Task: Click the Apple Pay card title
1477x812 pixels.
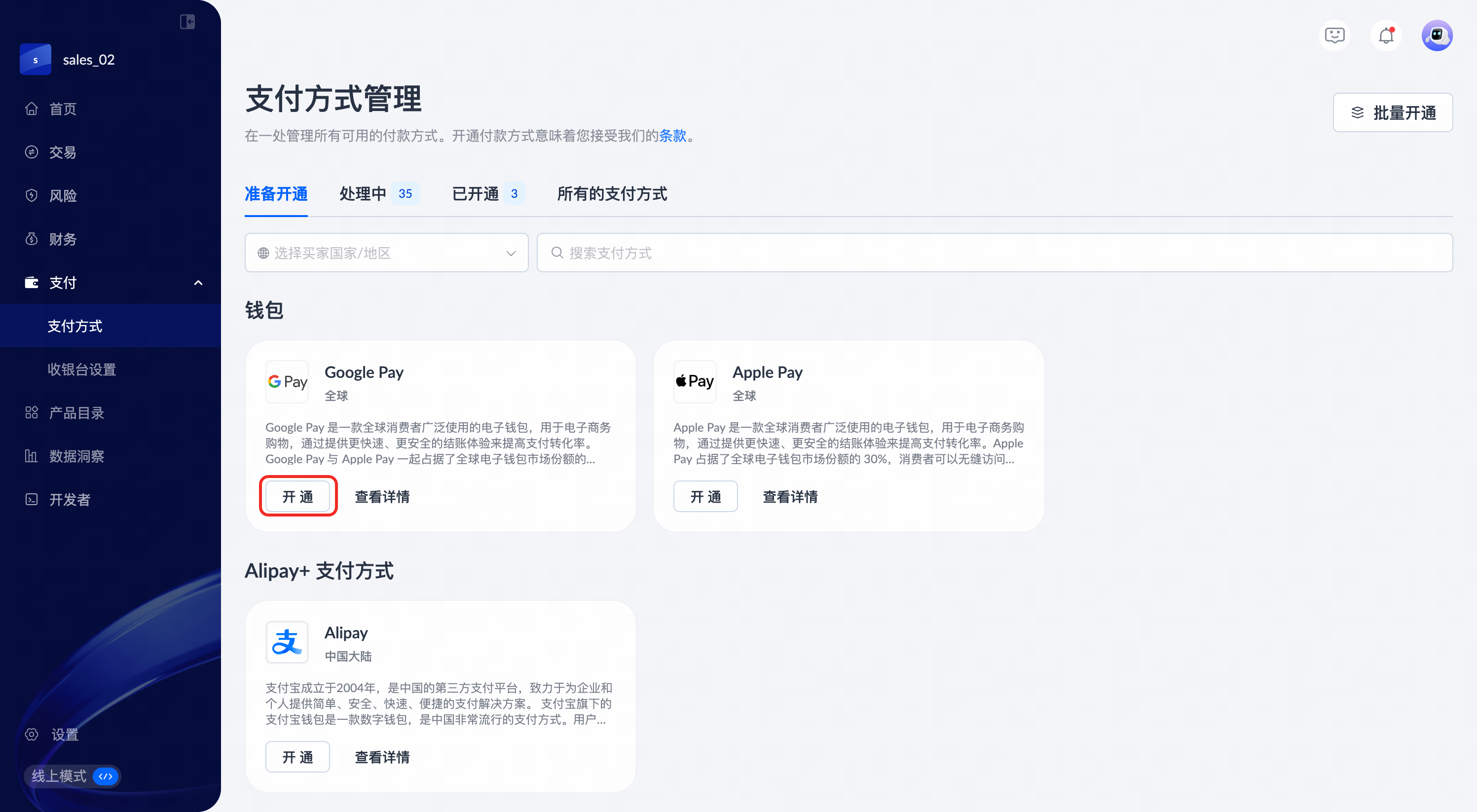Action: click(768, 372)
